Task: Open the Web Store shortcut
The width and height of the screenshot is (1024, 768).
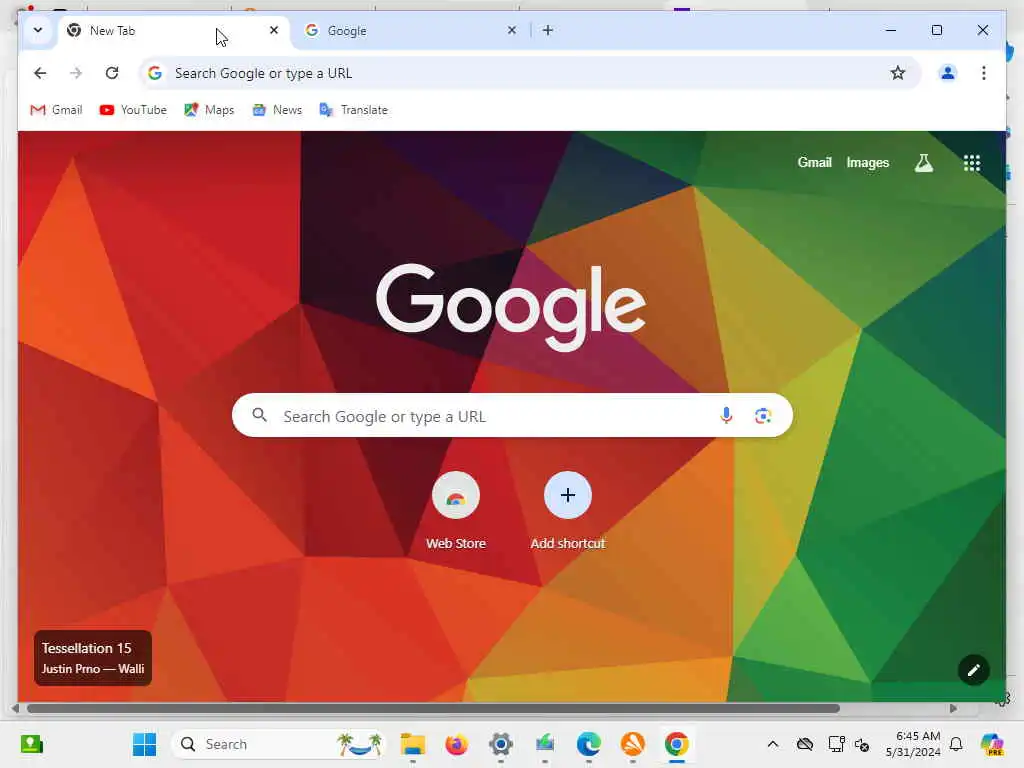Action: tap(456, 511)
